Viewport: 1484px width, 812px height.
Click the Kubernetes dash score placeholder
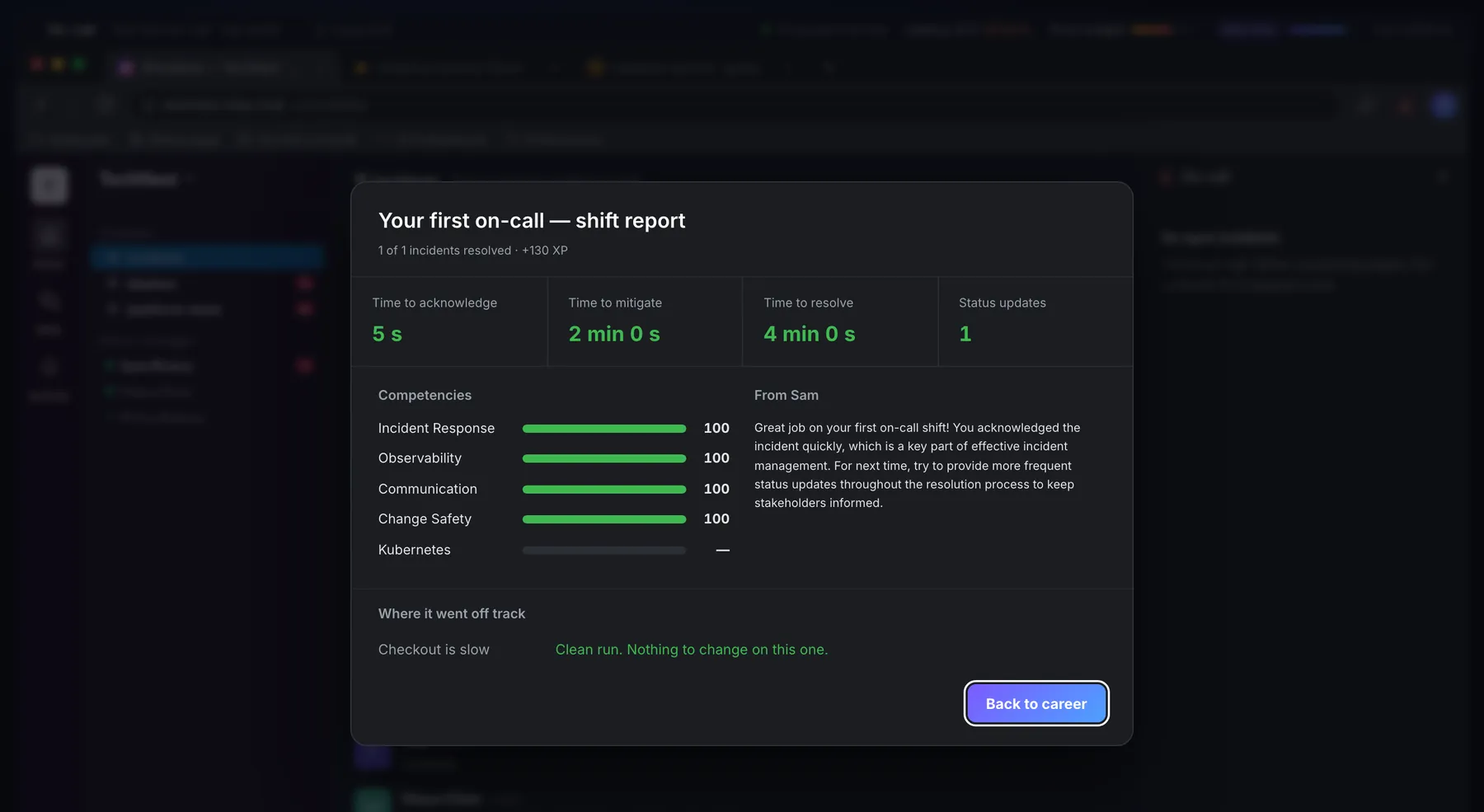click(723, 550)
